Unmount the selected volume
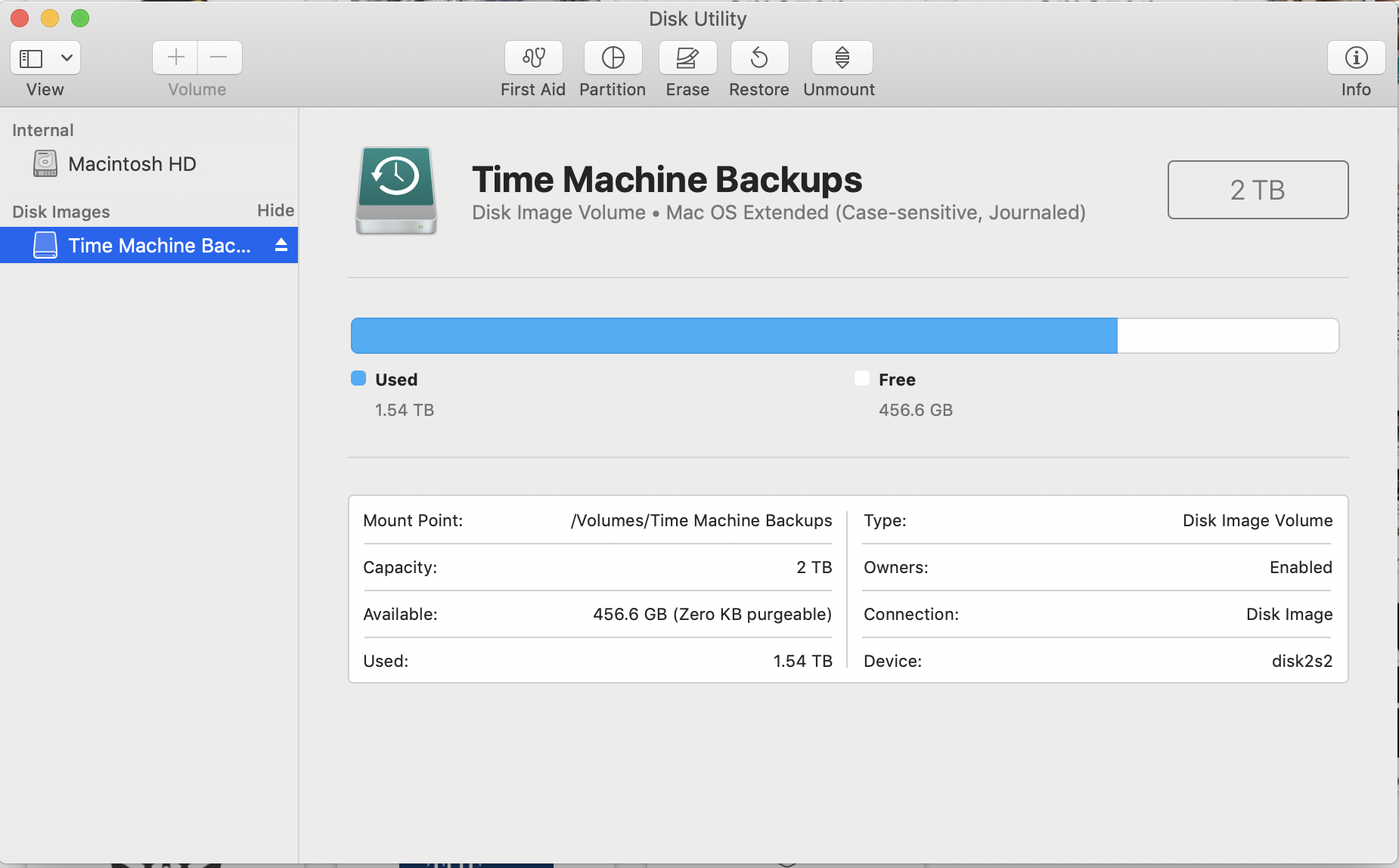The height and width of the screenshot is (868, 1399). point(842,57)
